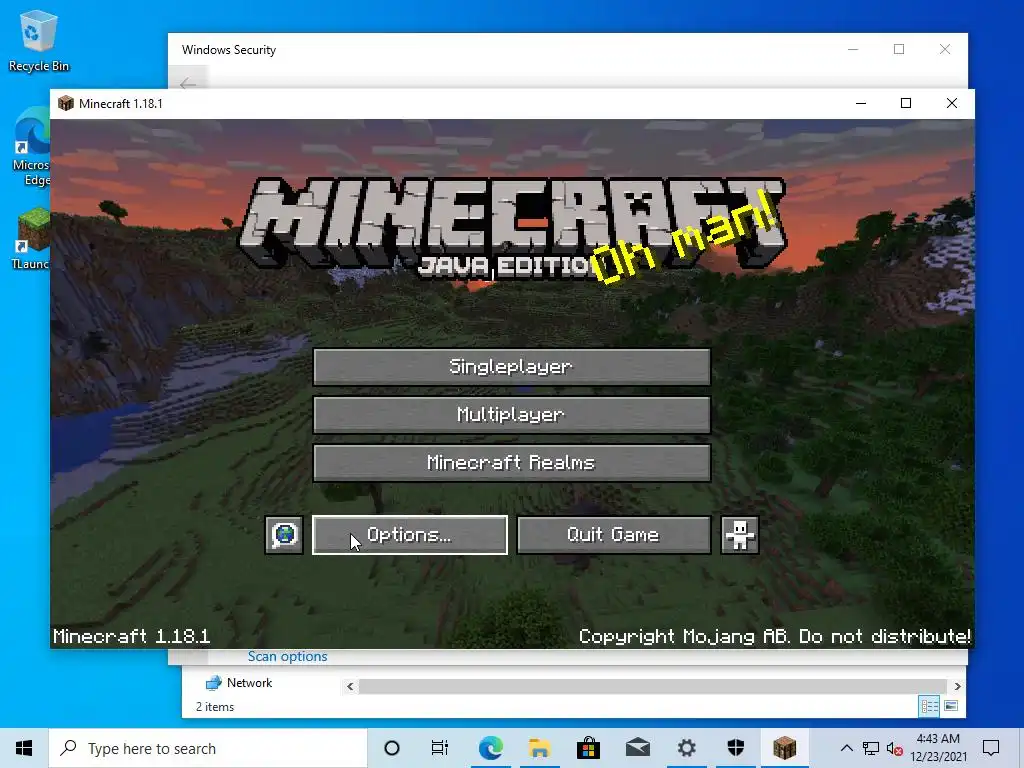This screenshot has width=1024, height=768.
Task: Maximize the Minecraft window
Action: point(906,103)
